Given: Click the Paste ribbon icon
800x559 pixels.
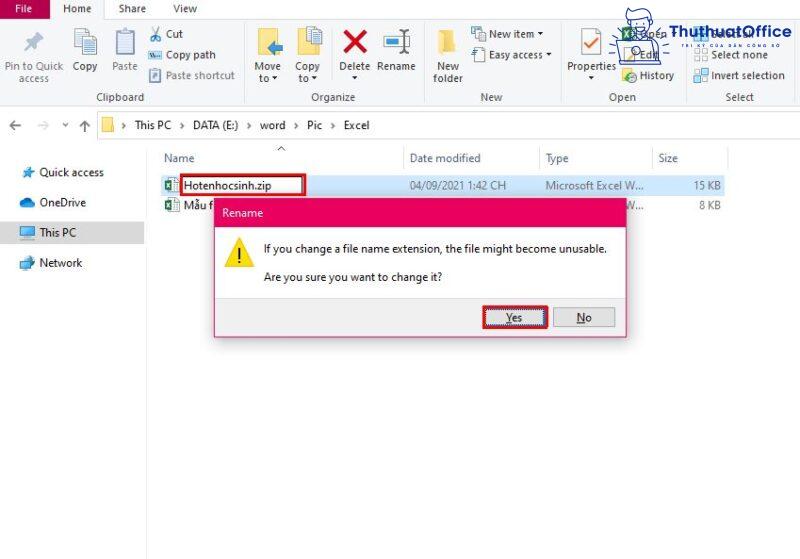Looking at the screenshot, I should [x=125, y=42].
